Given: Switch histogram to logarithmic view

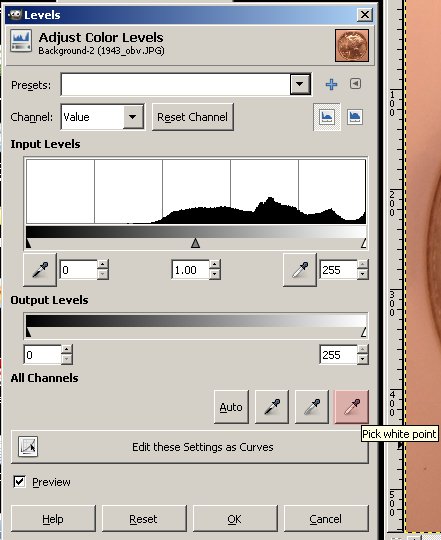Looking at the screenshot, I should [355, 117].
